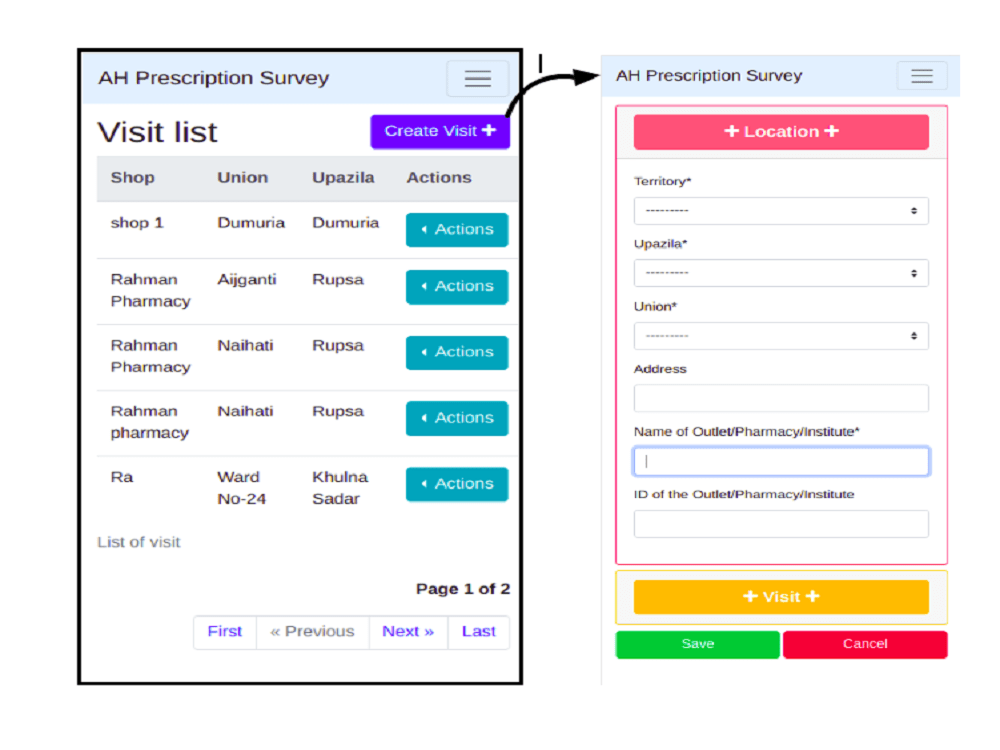Click the Create Visit plus button
The height and width of the screenshot is (750, 1000).
tap(440, 131)
